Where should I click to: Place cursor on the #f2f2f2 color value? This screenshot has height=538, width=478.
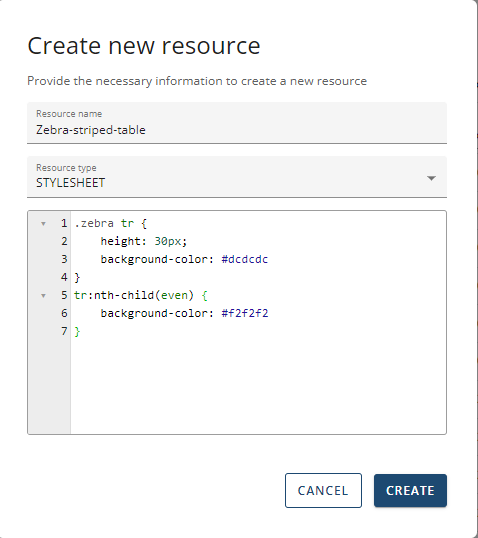245,313
